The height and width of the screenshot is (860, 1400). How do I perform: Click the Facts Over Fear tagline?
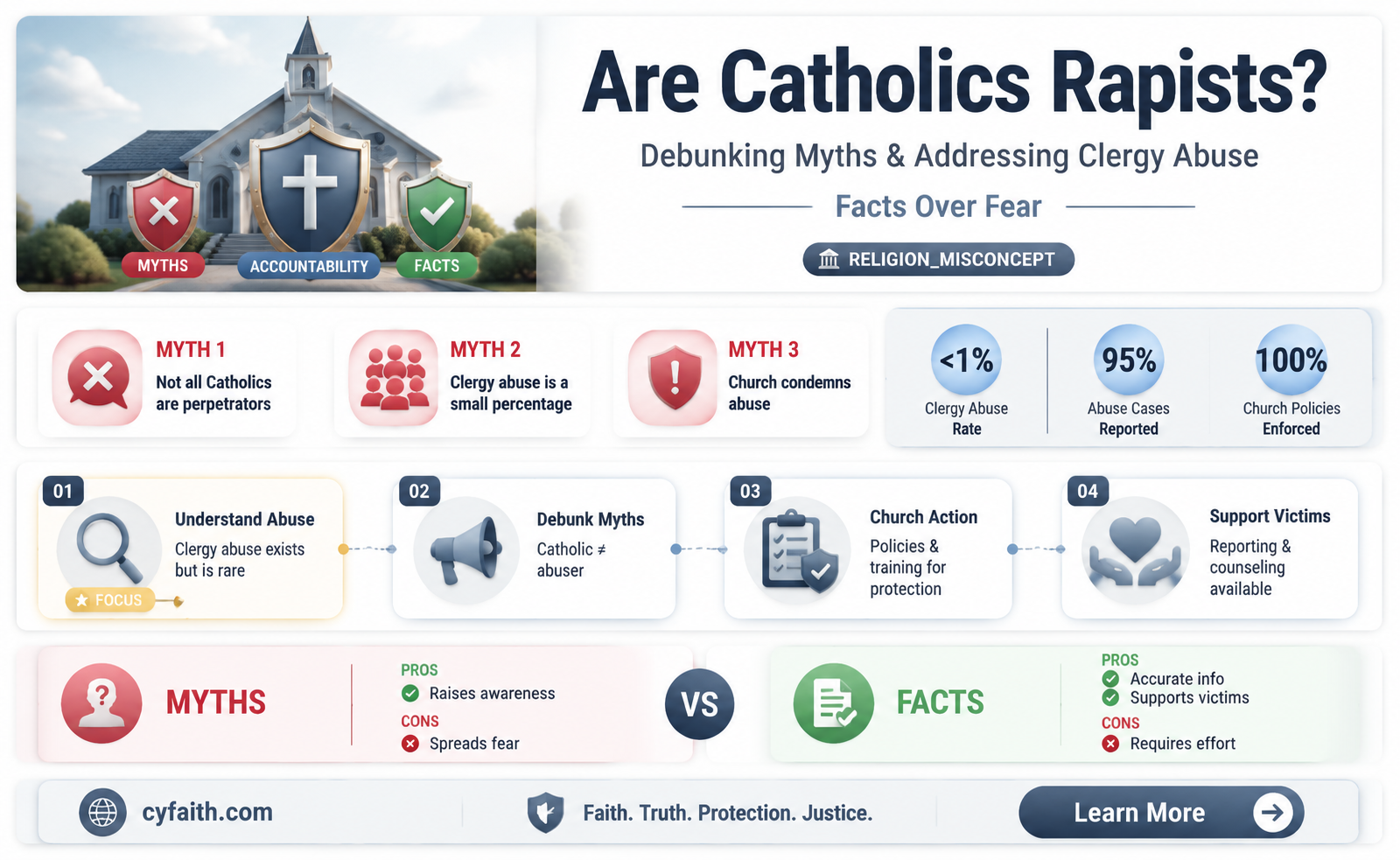point(938,206)
